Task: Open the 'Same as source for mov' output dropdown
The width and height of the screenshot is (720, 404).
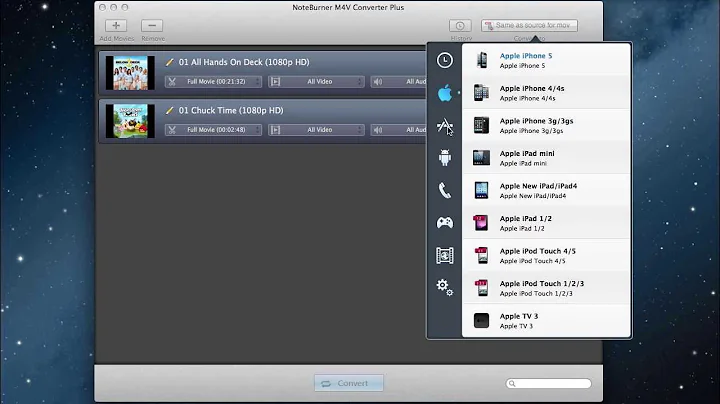Action: 529,25
